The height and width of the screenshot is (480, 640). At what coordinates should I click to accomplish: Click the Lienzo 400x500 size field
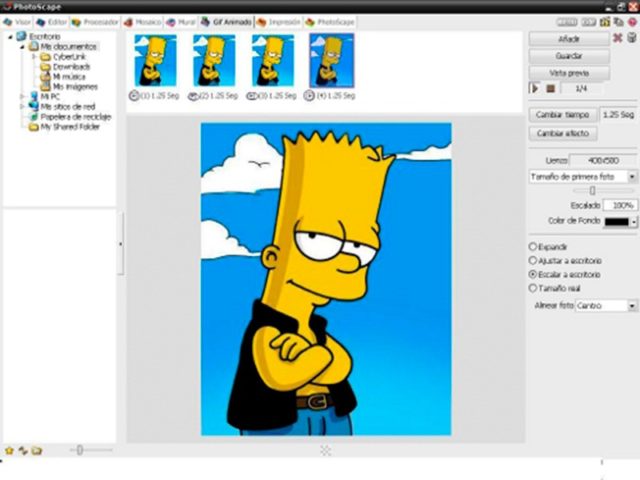[x=603, y=160]
